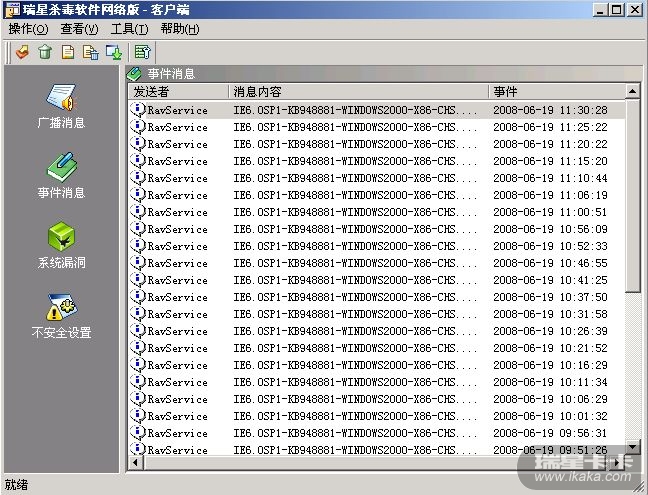This screenshot has height=495, width=648.
Task: Open the 系统漏洞 sidebar panel
Action: (62, 246)
